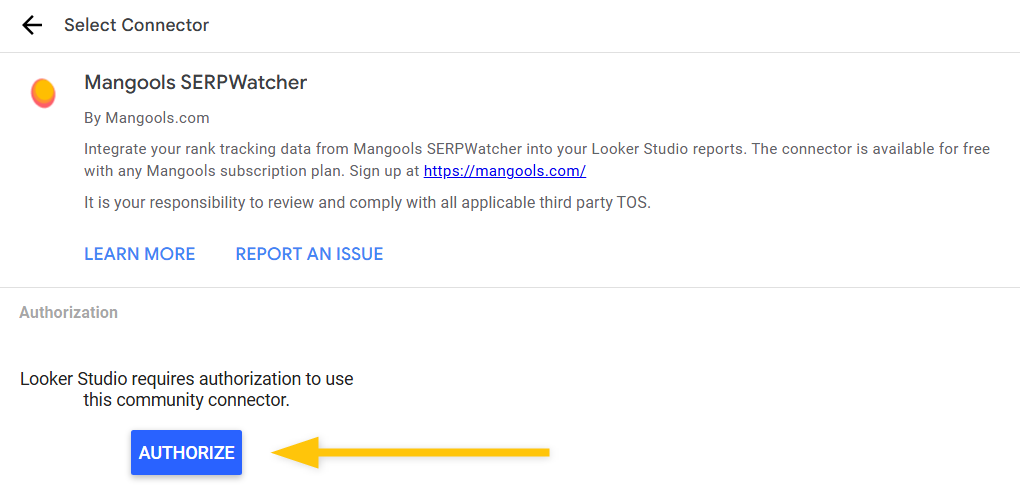The height and width of the screenshot is (499, 1020).
Task: Click REPORT AN ISSUE
Action: pyautogui.click(x=309, y=254)
